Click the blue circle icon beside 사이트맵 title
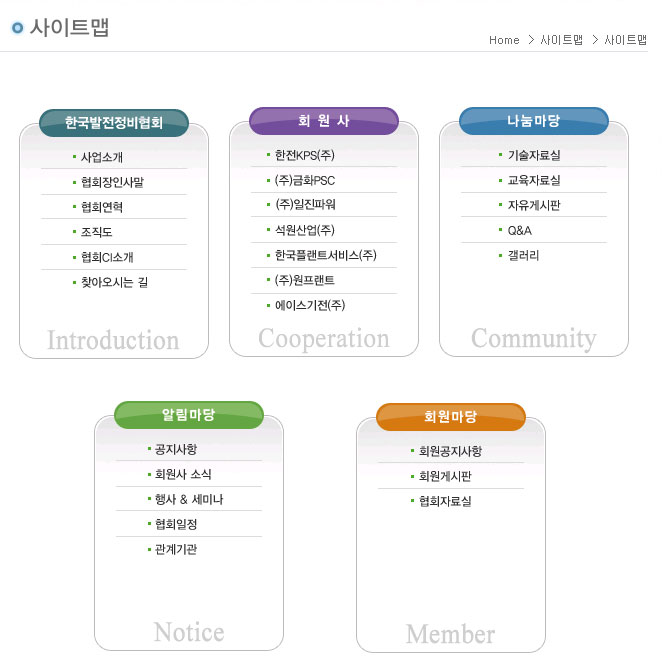 pyautogui.click(x=17, y=28)
